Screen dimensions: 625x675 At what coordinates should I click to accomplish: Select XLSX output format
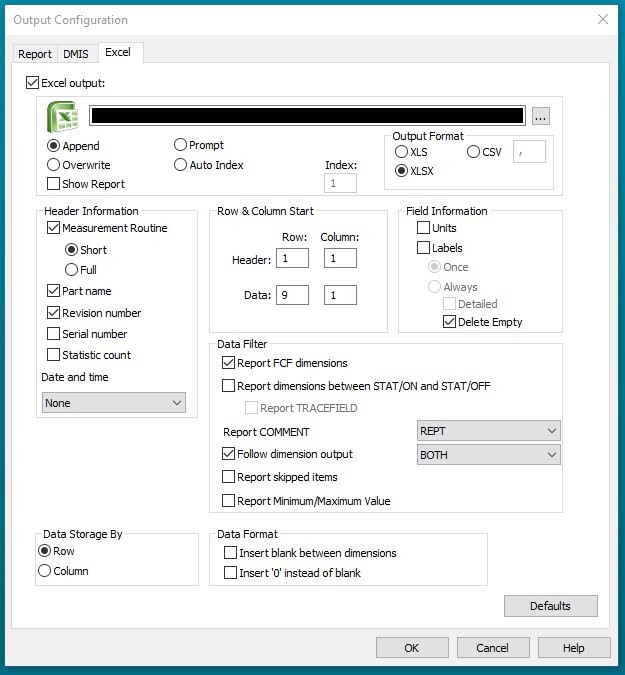(x=401, y=171)
